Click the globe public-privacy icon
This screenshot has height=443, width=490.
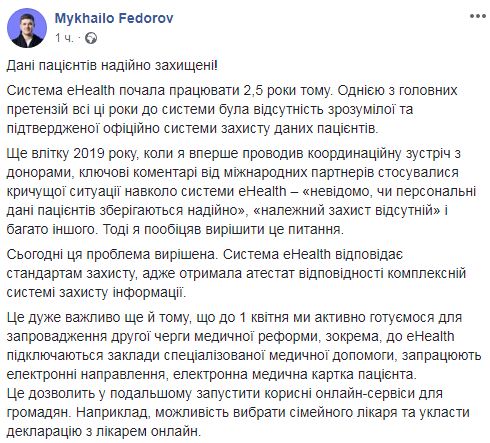[91, 38]
